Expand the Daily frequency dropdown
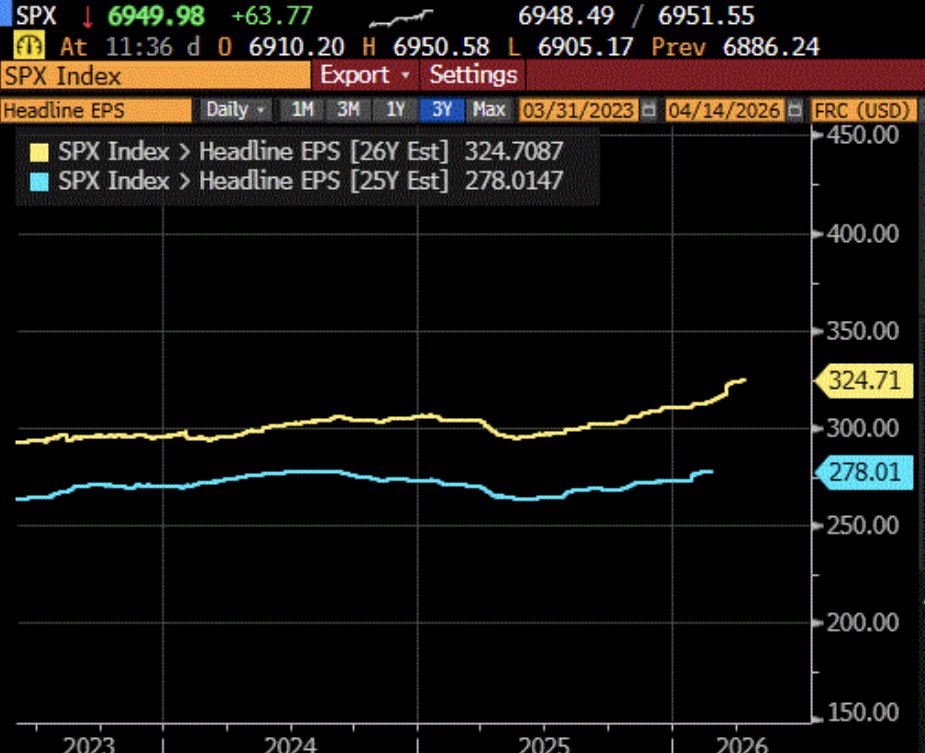 coord(235,110)
